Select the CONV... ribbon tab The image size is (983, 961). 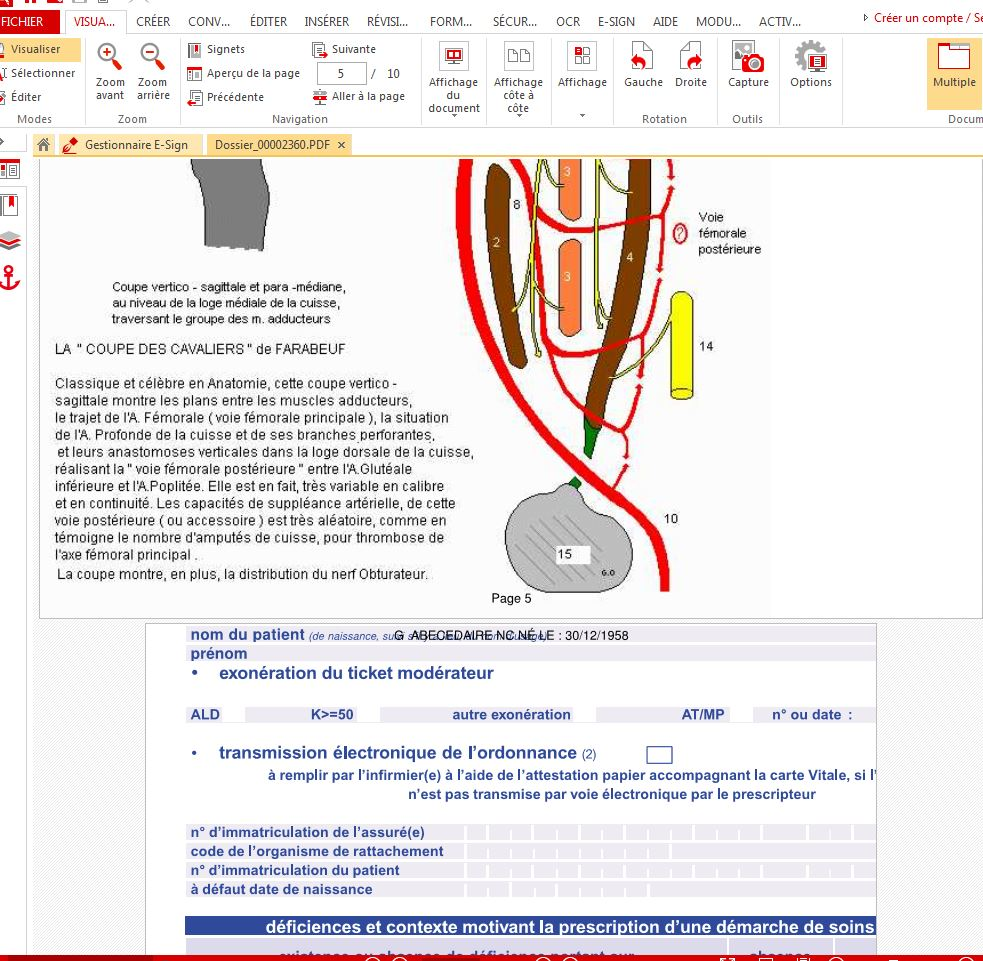pos(209,22)
